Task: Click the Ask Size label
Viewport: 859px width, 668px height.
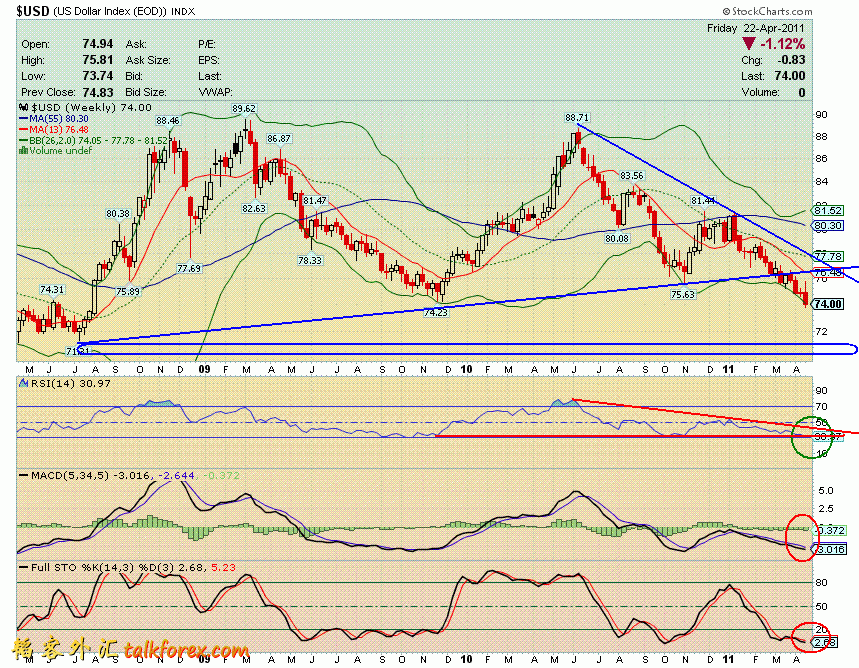Action: 148,60
